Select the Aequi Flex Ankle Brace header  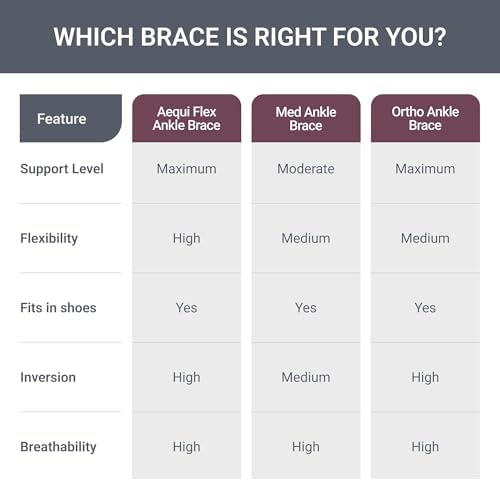(x=186, y=119)
